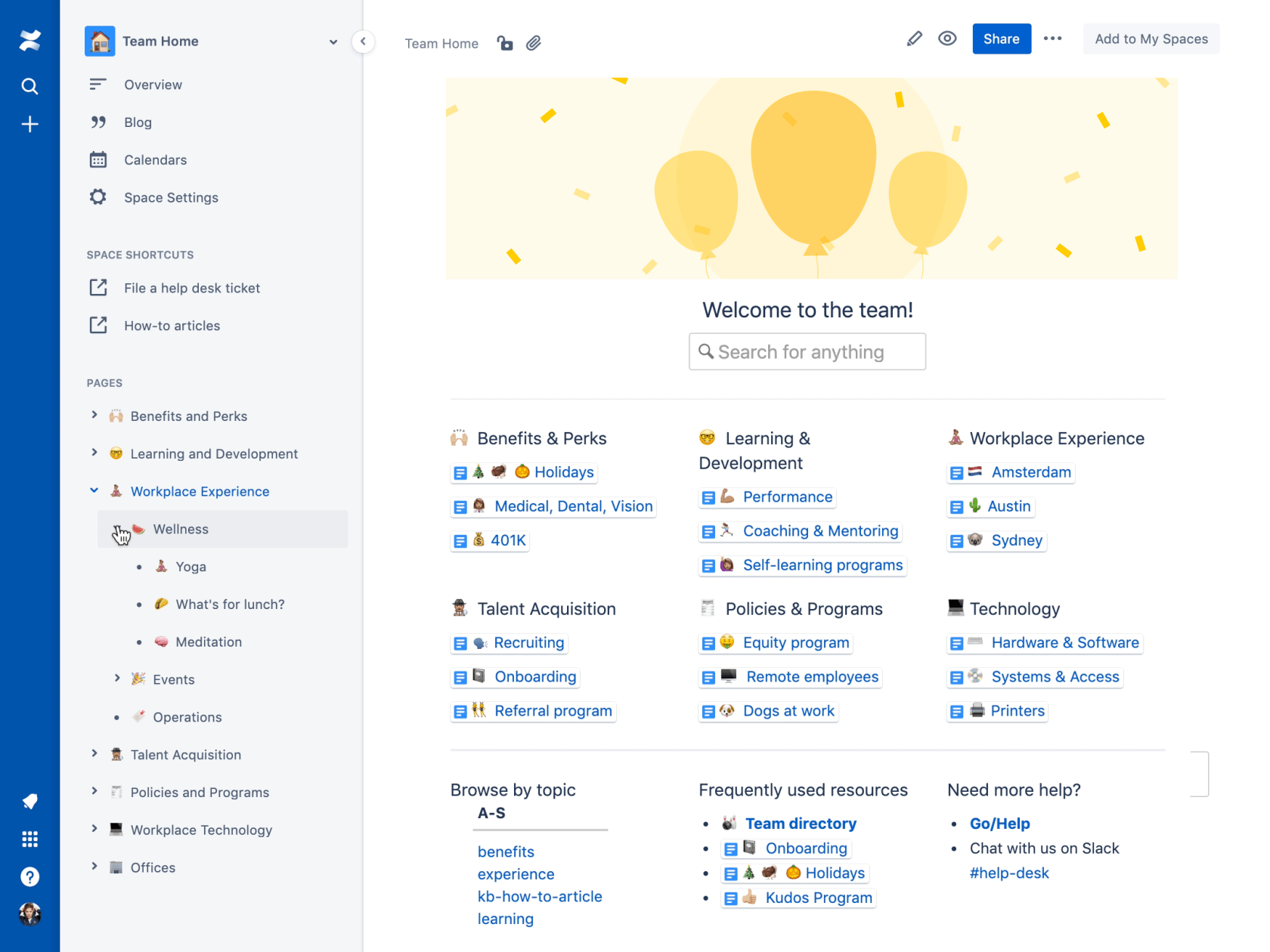Open the Team Home space dropdown

[x=333, y=42]
